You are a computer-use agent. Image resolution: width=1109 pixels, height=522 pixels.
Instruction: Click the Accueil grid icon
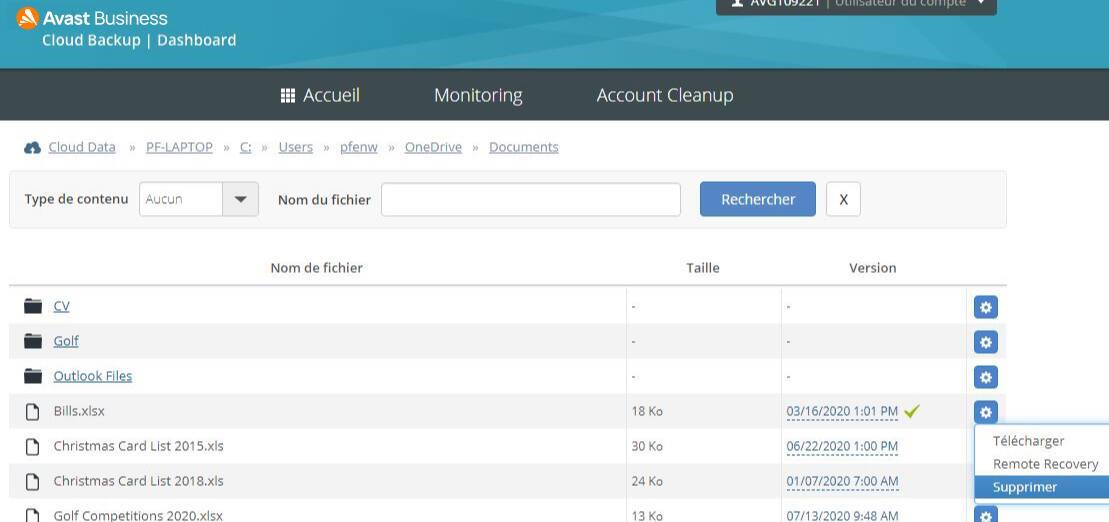point(288,96)
